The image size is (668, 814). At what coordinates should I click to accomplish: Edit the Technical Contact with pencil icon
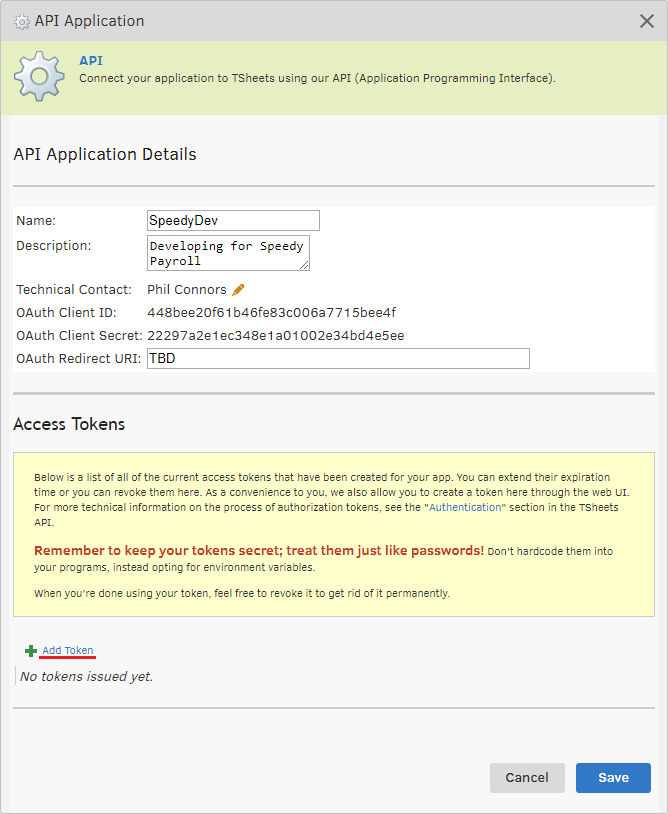(239, 290)
